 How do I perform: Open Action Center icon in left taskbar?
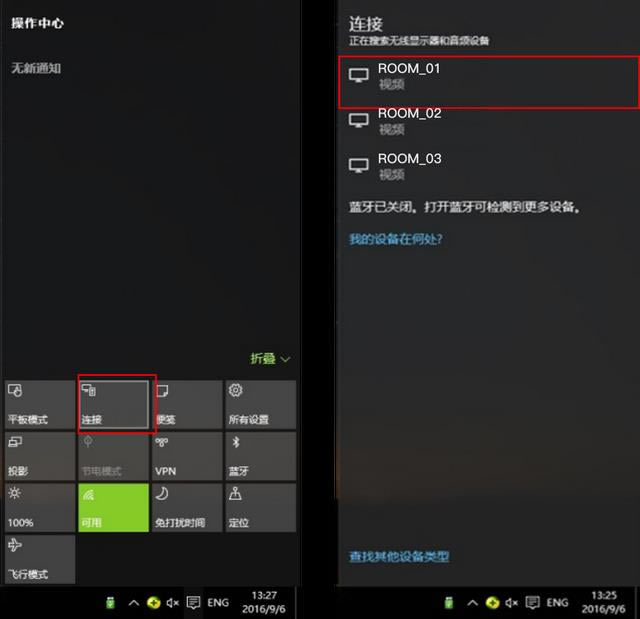pos(193,602)
